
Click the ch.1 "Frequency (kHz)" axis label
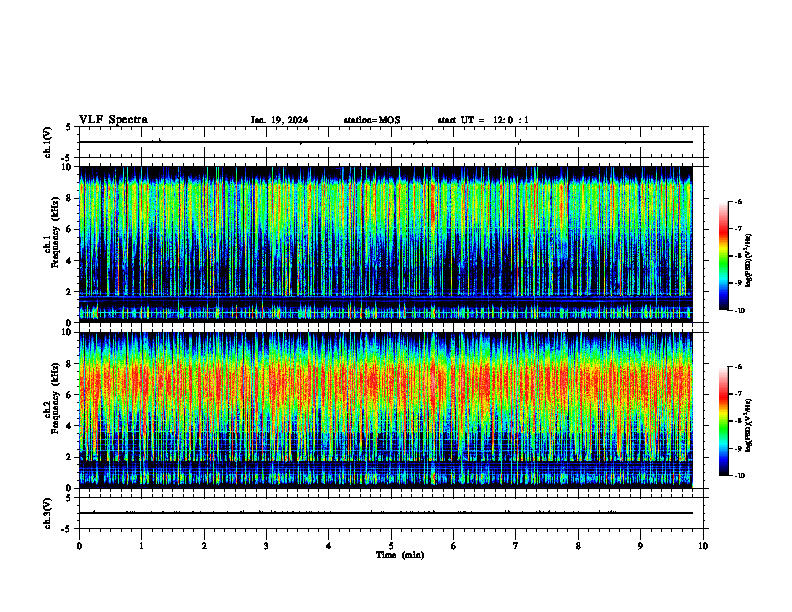click(55, 233)
